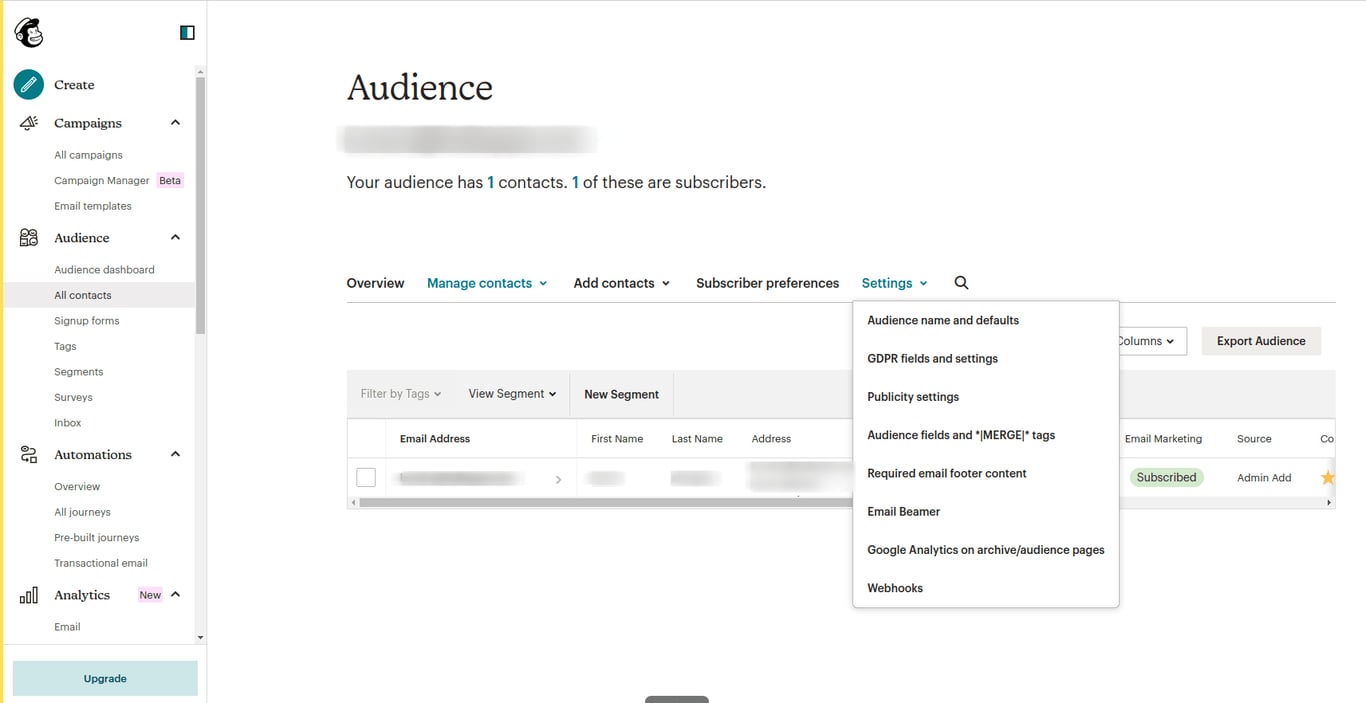Screen dimensions: 1366x703
Task: Choose Webhooks from Settings menu
Action: [895, 588]
